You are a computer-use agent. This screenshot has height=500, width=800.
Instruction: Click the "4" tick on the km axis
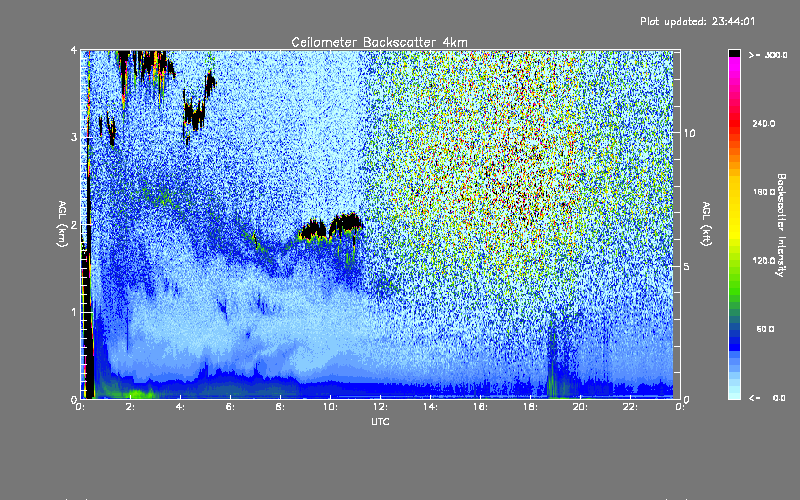[74, 50]
